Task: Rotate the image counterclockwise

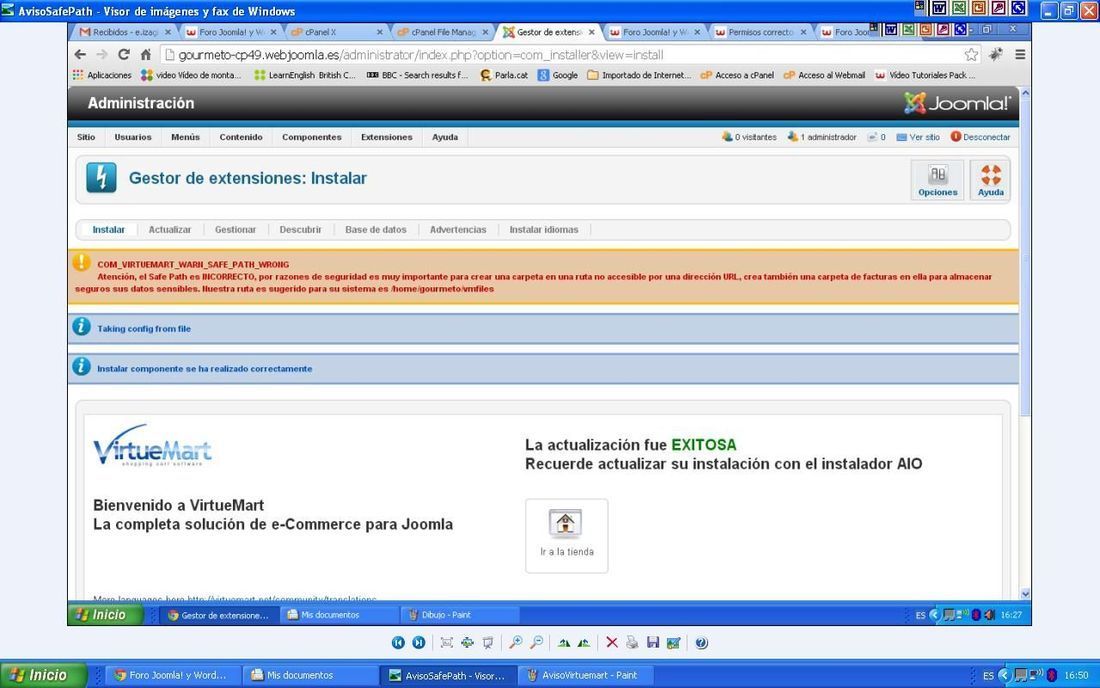Action: tap(584, 642)
